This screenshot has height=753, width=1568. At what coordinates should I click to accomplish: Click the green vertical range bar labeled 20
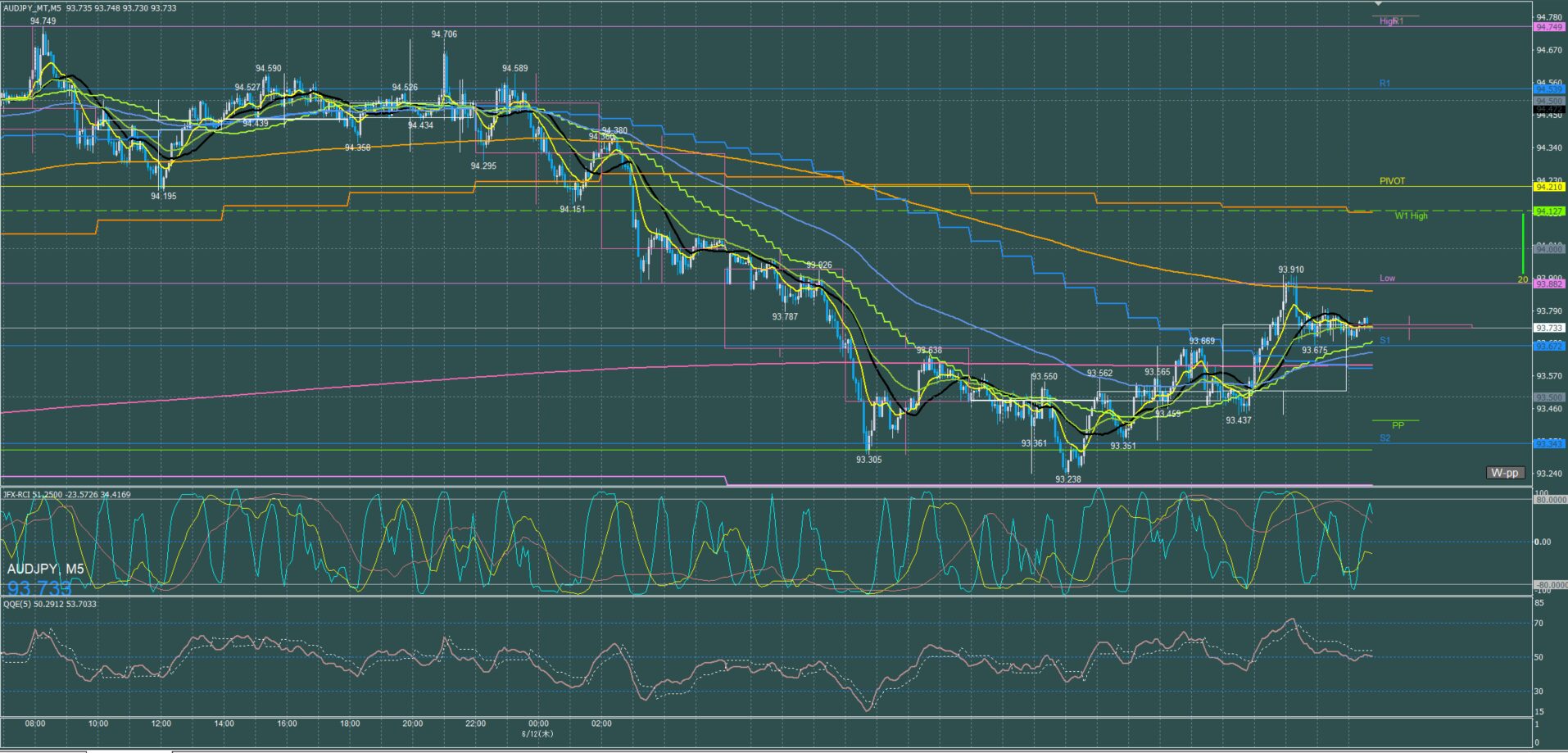point(1523,244)
